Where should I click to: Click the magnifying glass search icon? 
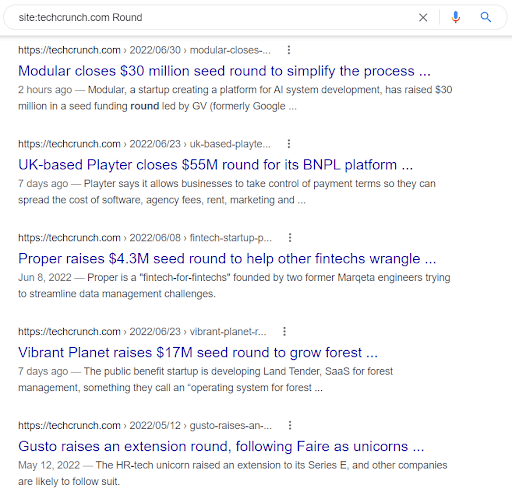(x=486, y=17)
